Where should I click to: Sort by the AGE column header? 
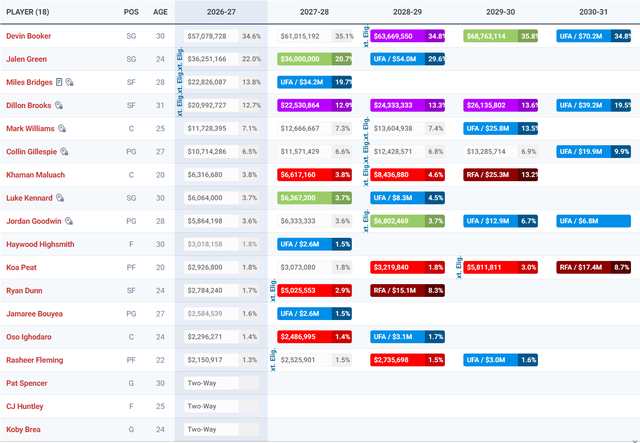click(x=160, y=12)
